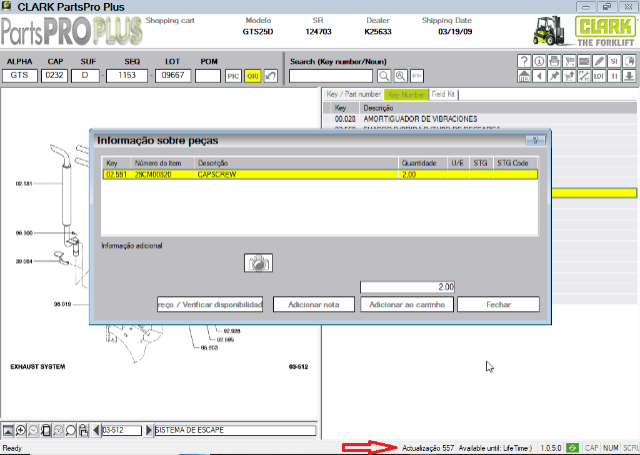Viewport: 640px width, 455px height.
Task: Click the empty POM field
Action: [208, 75]
